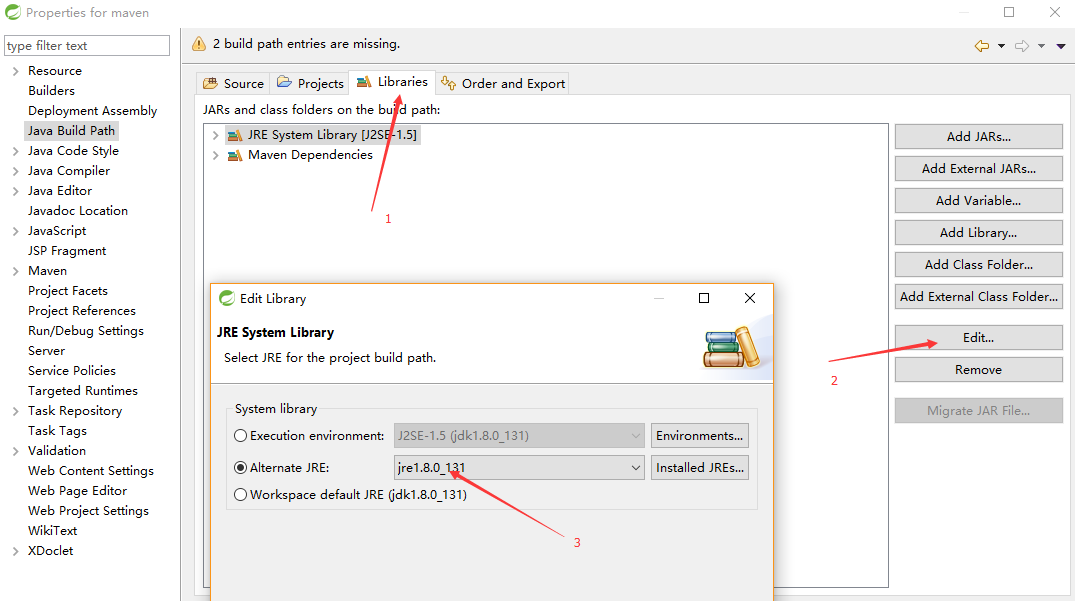Maximize the Edit Library dialog
The height and width of the screenshot is (601, 1075).
tap(703, 298)
